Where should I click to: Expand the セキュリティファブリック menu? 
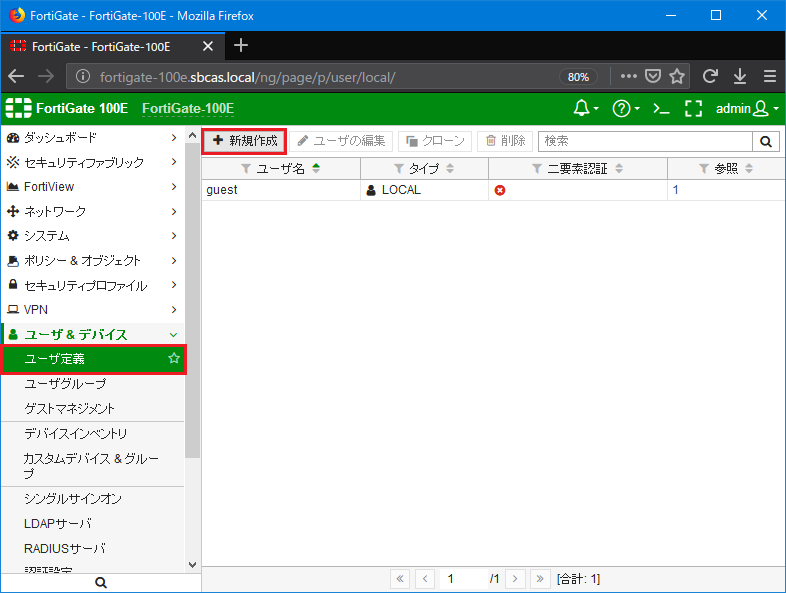[92, 162]
